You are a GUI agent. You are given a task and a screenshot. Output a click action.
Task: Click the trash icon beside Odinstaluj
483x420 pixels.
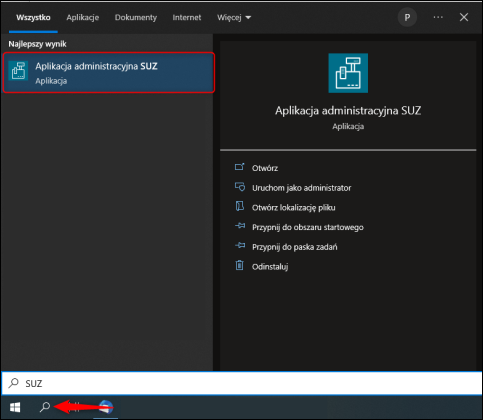click(x=239, y=265)
